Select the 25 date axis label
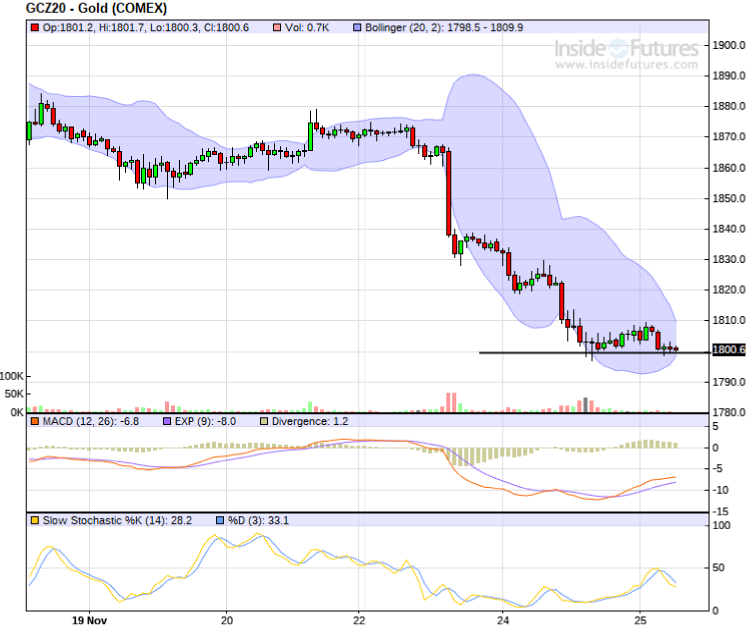The width and height of the screenshot is (749, 626). pyautogui.click(x=641, y=619)
